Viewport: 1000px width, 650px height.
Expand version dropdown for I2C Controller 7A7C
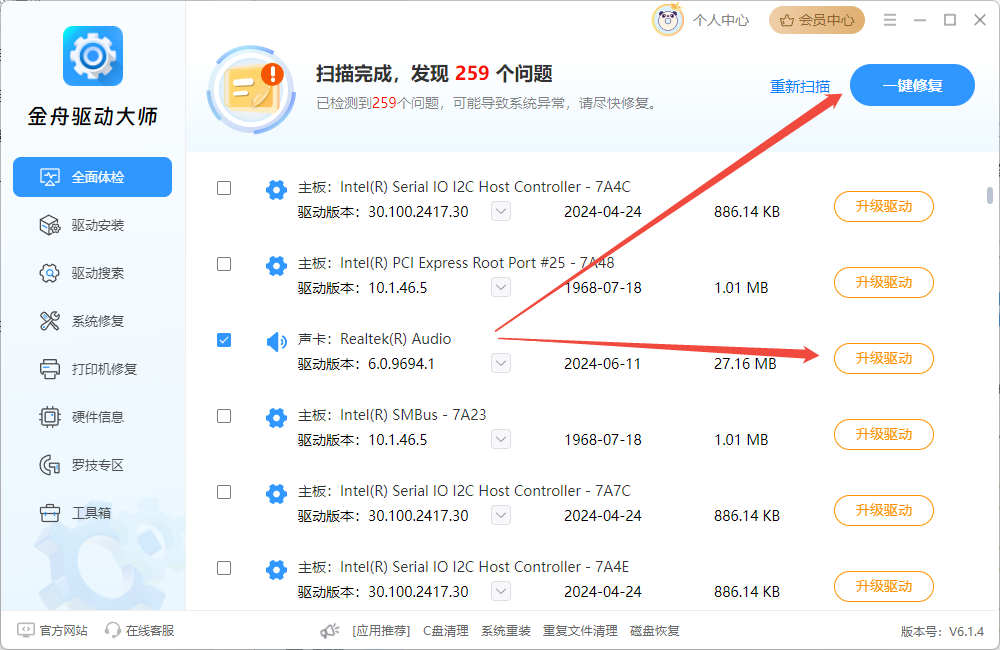tap(501, 515)
